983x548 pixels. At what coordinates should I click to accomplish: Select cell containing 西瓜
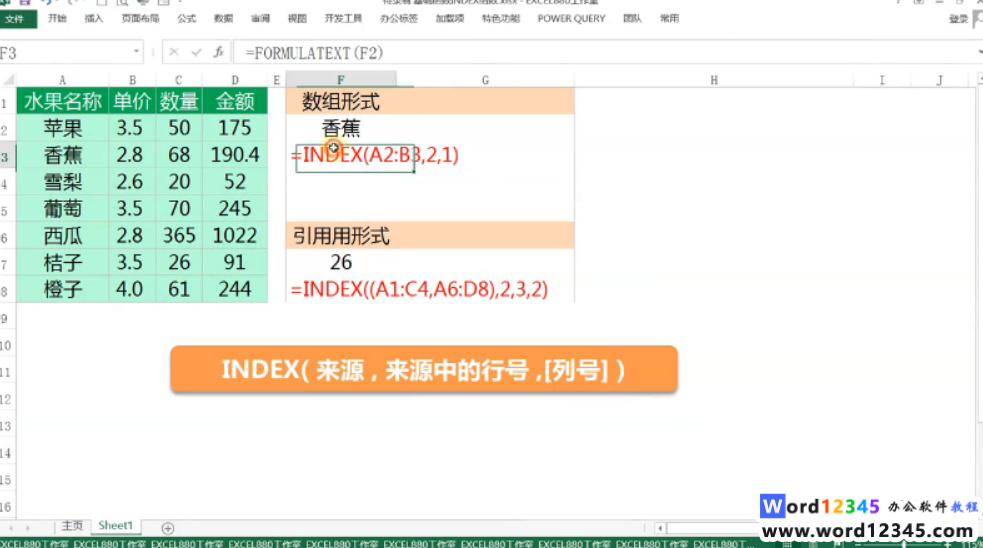pos(62,236)
